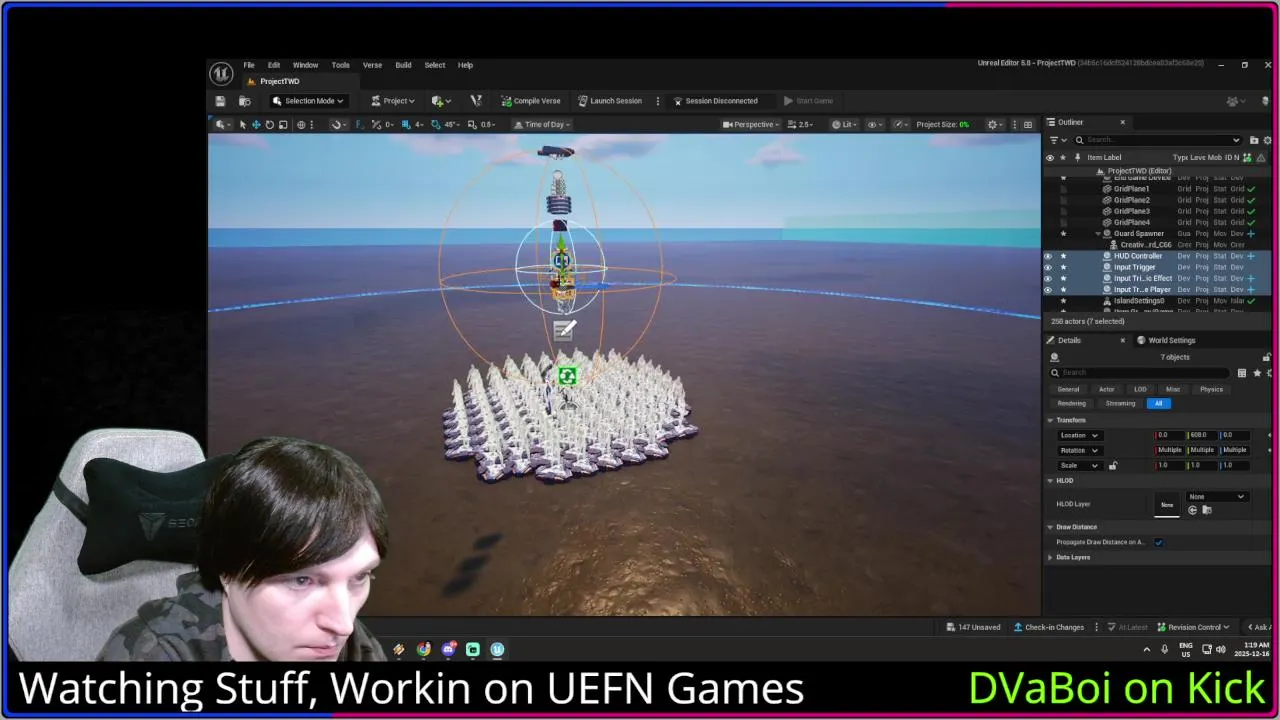Click Compile Verse button

point(531,101)
